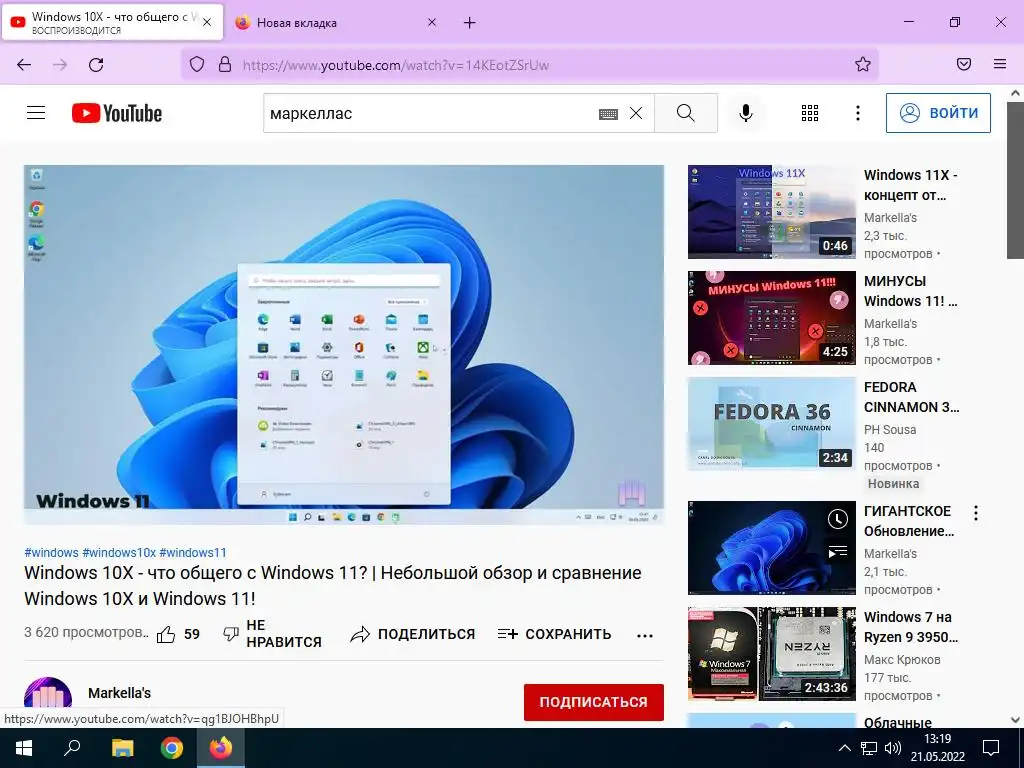Open video title ГИГАНТСКОЕ Обновление

(x=909, y=521)
